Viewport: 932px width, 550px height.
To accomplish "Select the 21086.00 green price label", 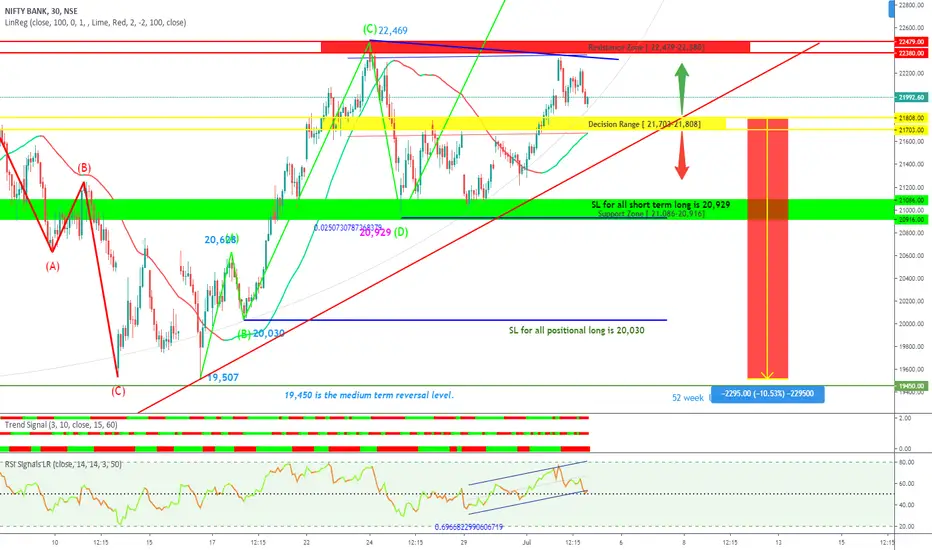I will click(911, 201).
